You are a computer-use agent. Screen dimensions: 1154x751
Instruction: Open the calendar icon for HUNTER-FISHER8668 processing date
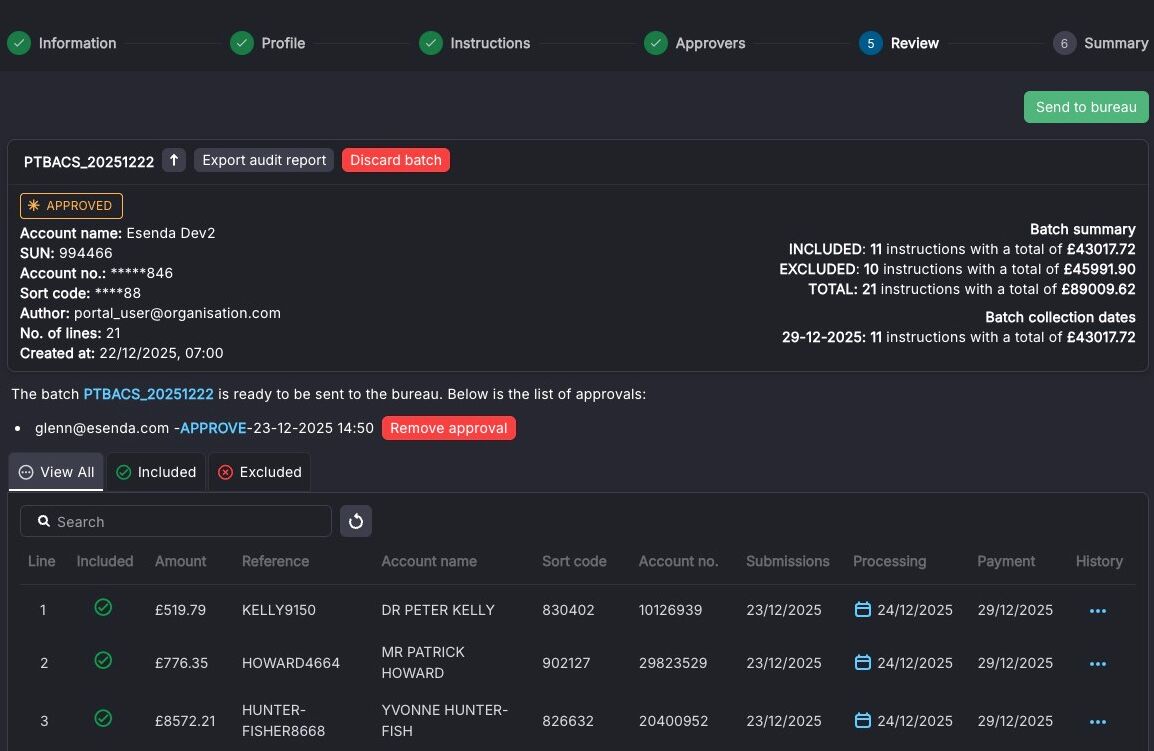click(x=863, y=720)
